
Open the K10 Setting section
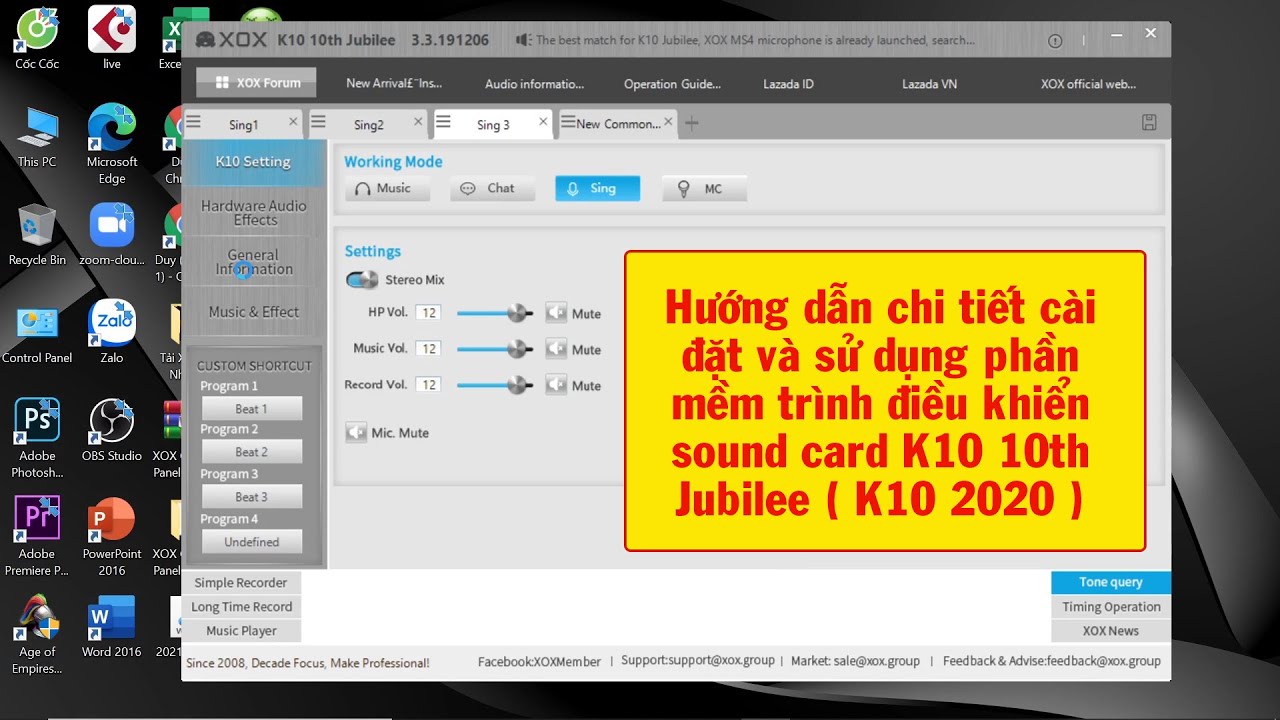pyautogui.click(x=254, y=162)
